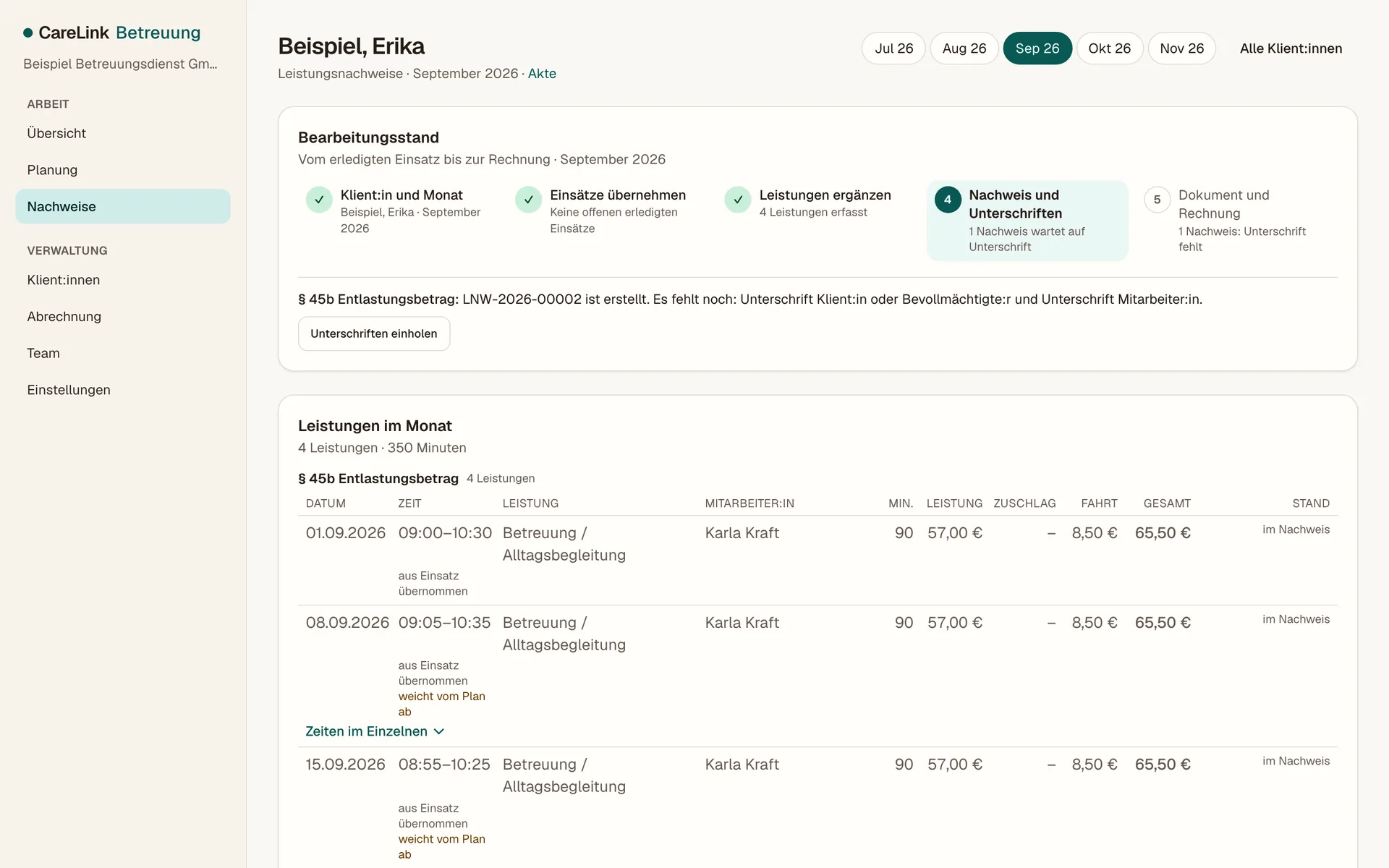Click the date 08.09.2026 in the table

(x=347, y=623)
